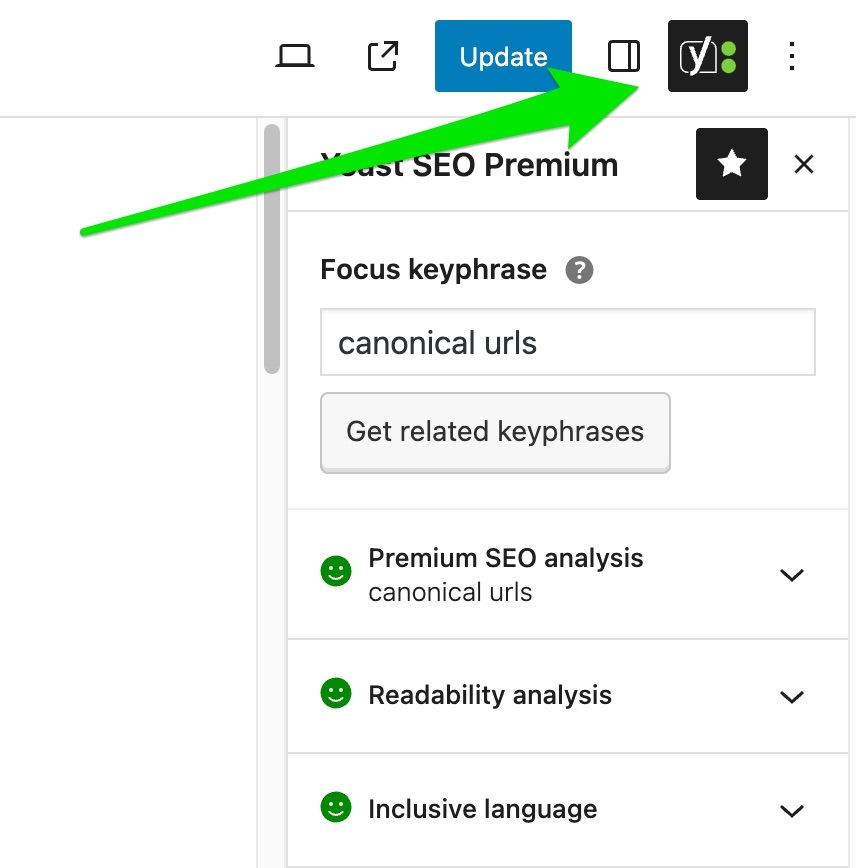
Task: Click the desktop preview icon
Action: [295, 56]
